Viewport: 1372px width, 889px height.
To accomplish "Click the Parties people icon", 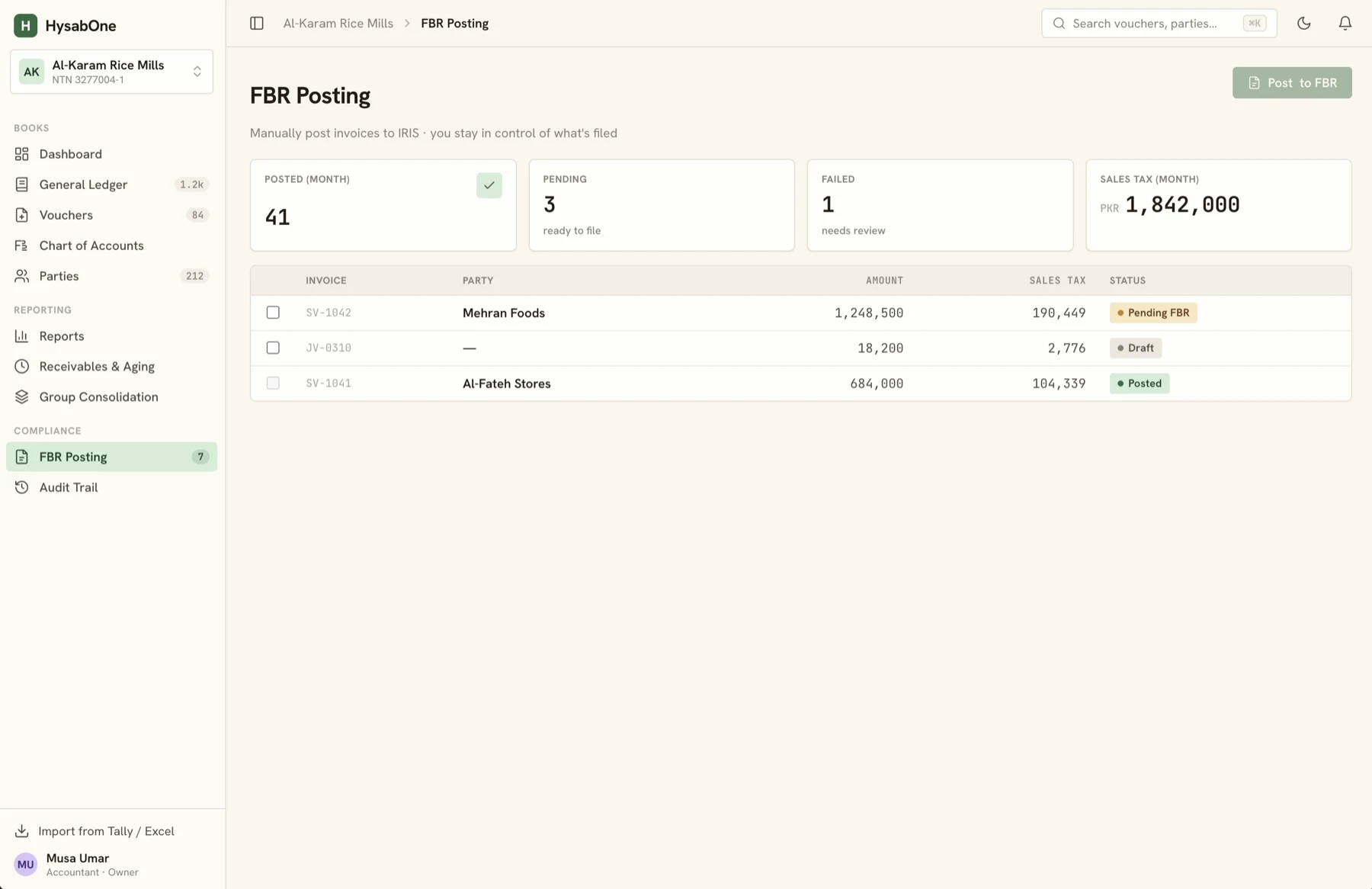I will coord(22,276).
